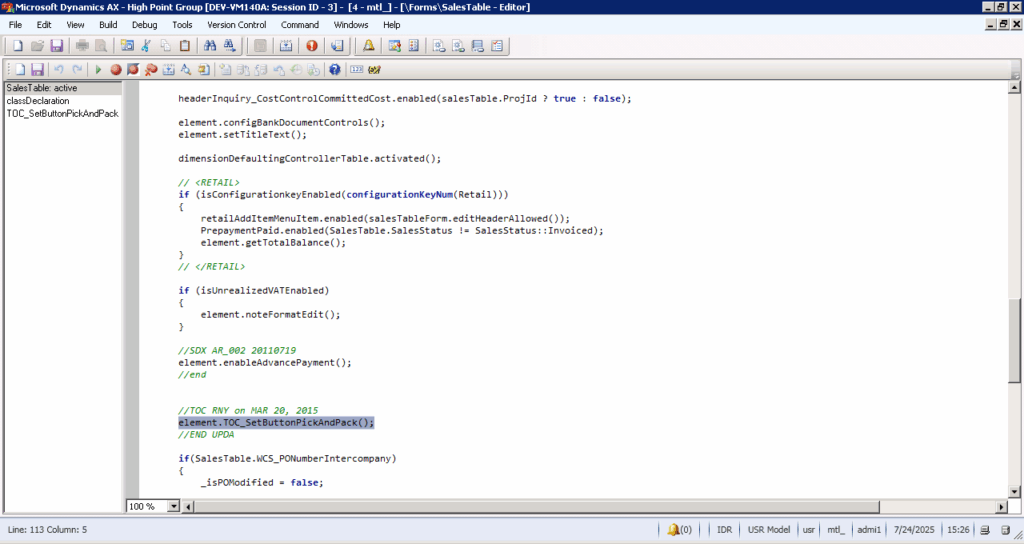This screenshot has height=544, width=1024.
Task: Click the vertical scrollbar thumb
Action: tap(1014, 340)
